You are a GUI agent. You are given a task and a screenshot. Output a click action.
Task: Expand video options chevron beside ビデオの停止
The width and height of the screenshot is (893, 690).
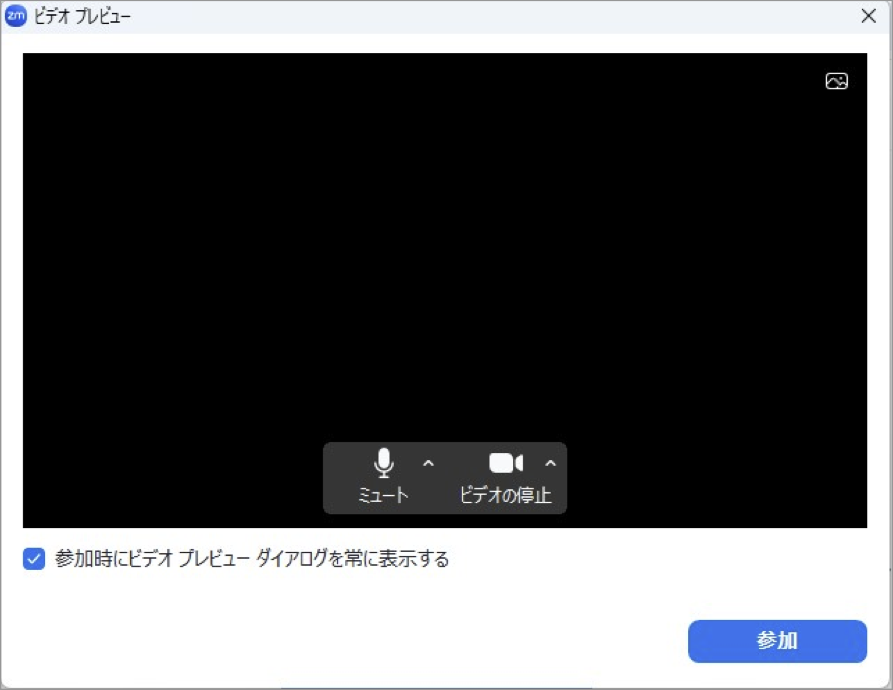coord(550,463)
